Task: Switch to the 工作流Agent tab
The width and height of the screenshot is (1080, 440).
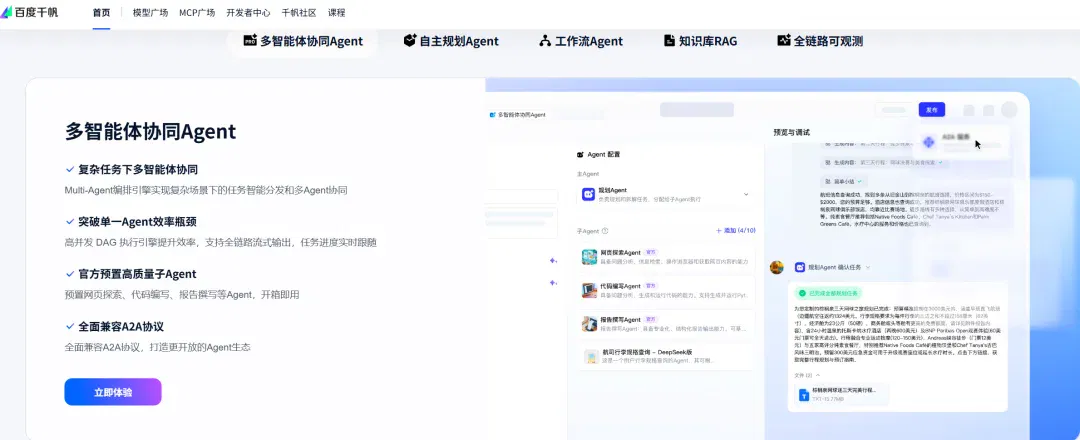Action: pyautogui.click(x=581, y=41)
